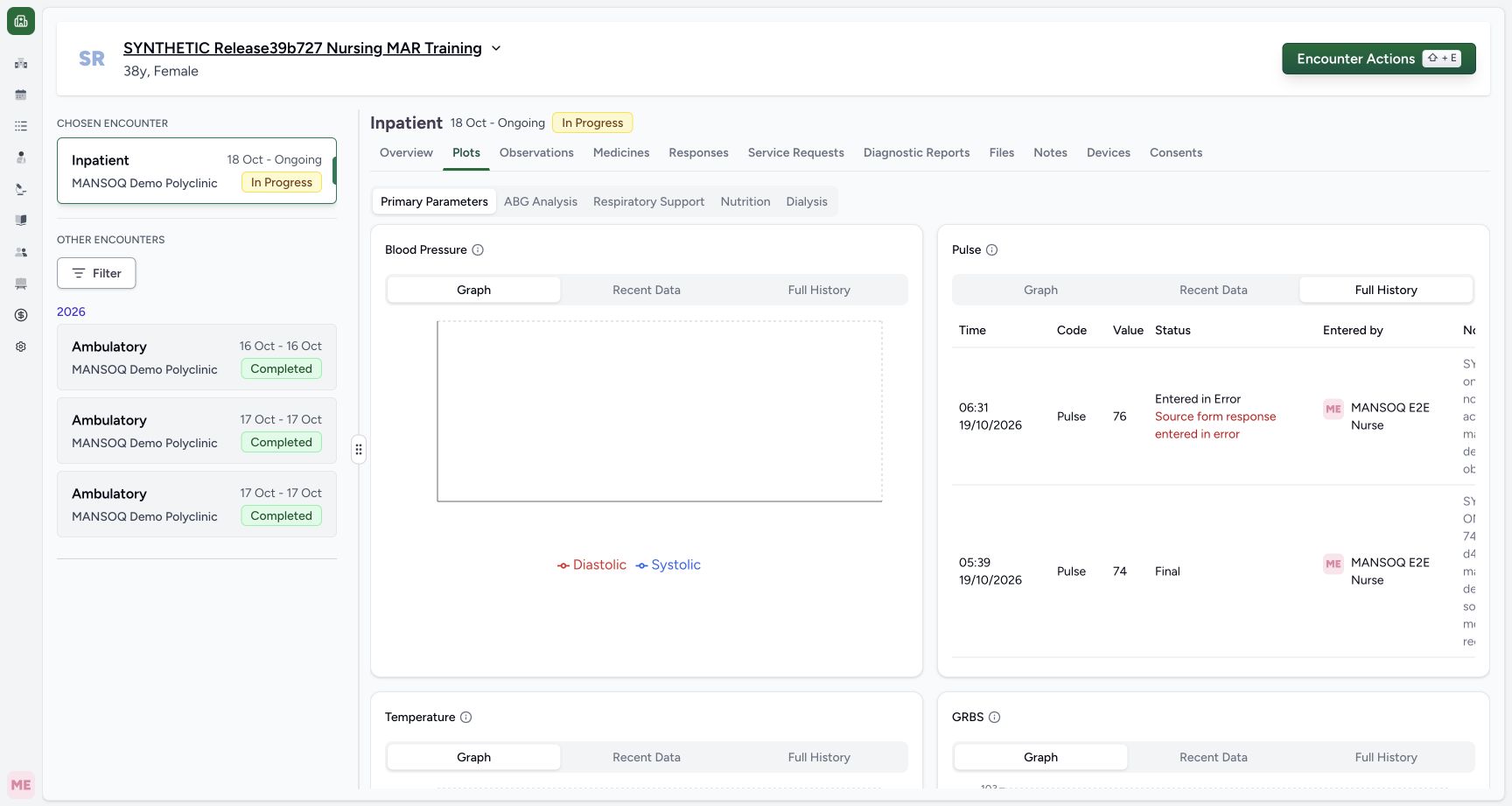Screen dimensions: 1512x806
Task: Open the open-book sidebar icon
Action: pyautogui.click(x=21, y=221)
